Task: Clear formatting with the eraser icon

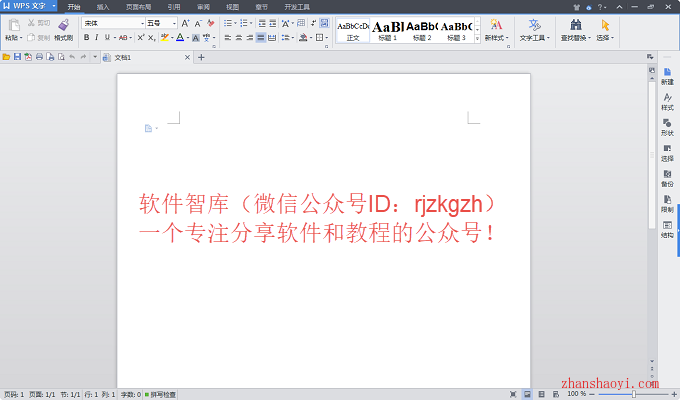Action: tap(211, 23)
